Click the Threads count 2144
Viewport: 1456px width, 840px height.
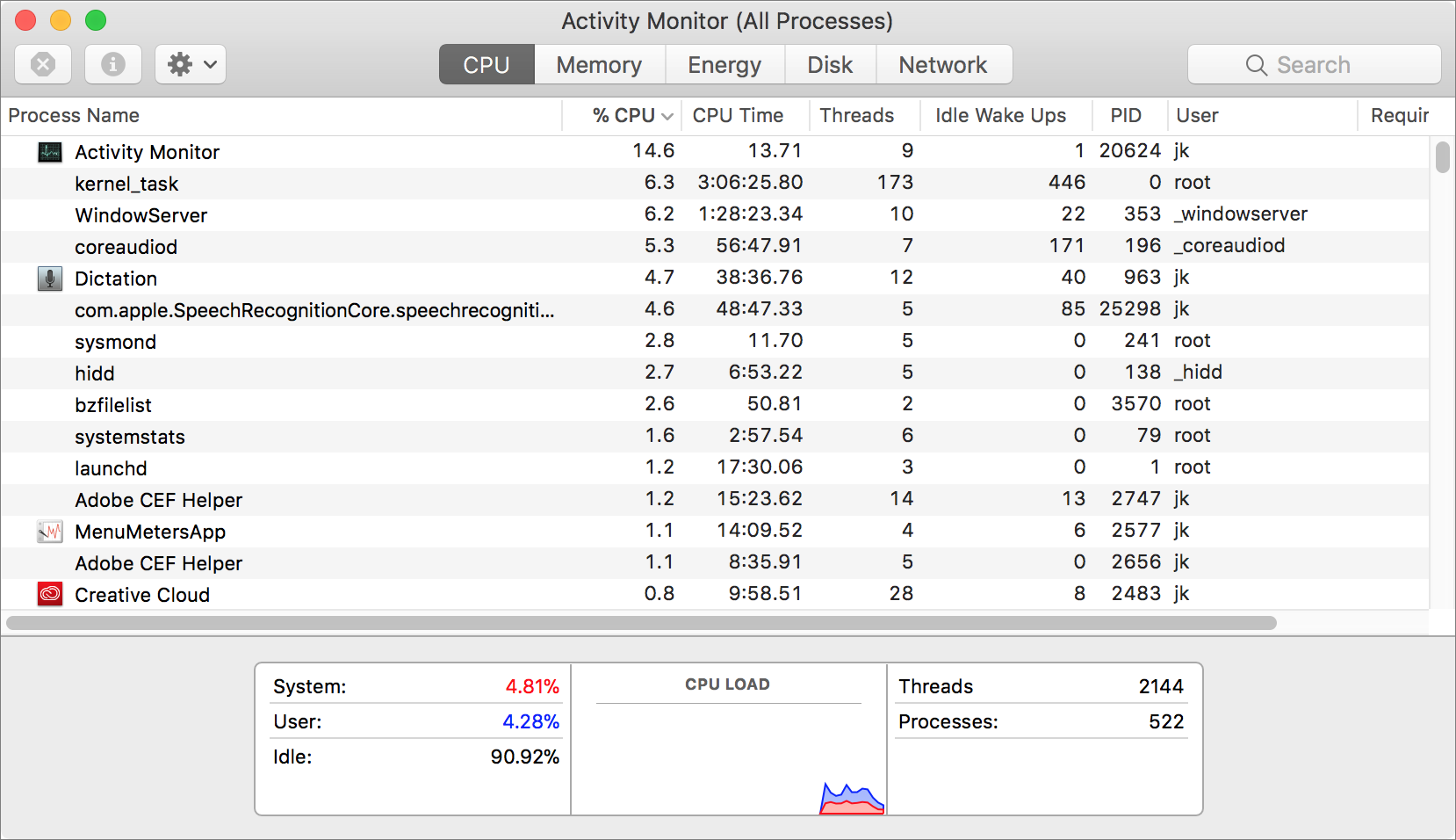1161,686
